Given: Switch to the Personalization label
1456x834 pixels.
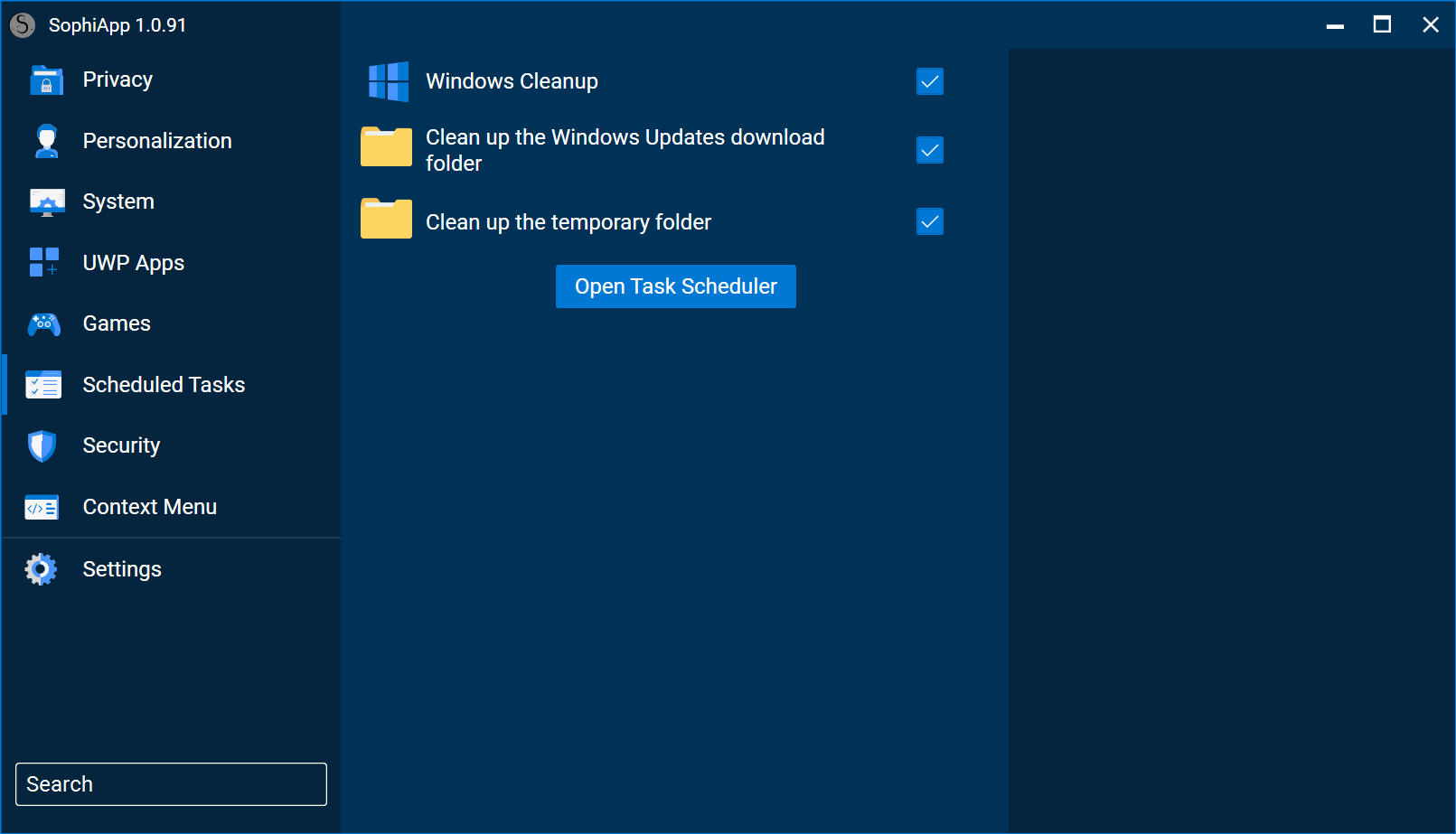Looking at the screenshot, I should (157, 141).
